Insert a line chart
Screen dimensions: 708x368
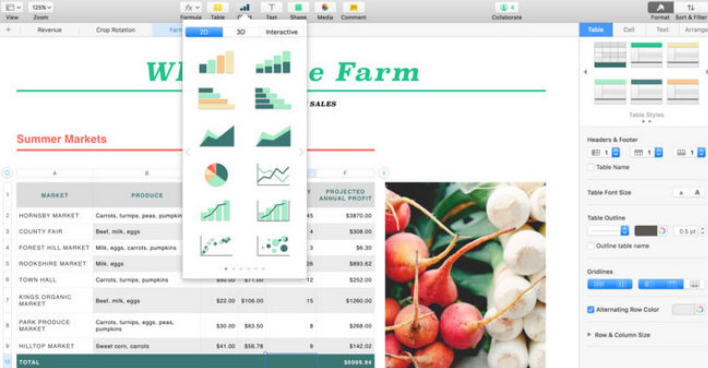[273, 175]
